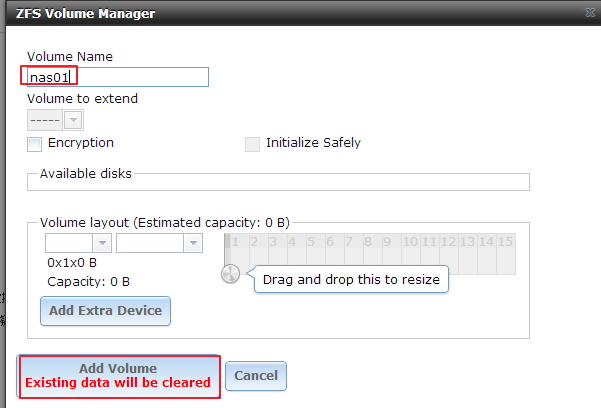This screenshot has height=408, width=601.
Task: Select disk column 12 in layout grid
Action: (x=449, y=253)
